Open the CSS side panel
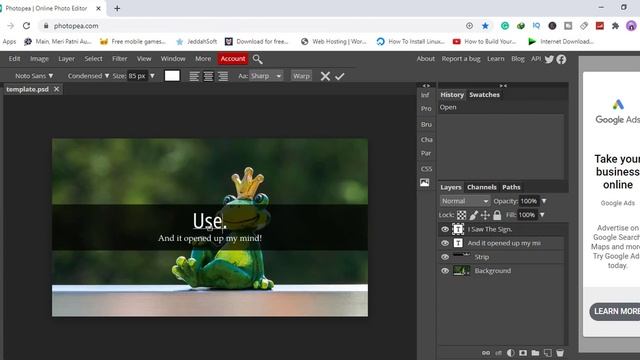Screen dimensions: 640x360 coord(426,169)
